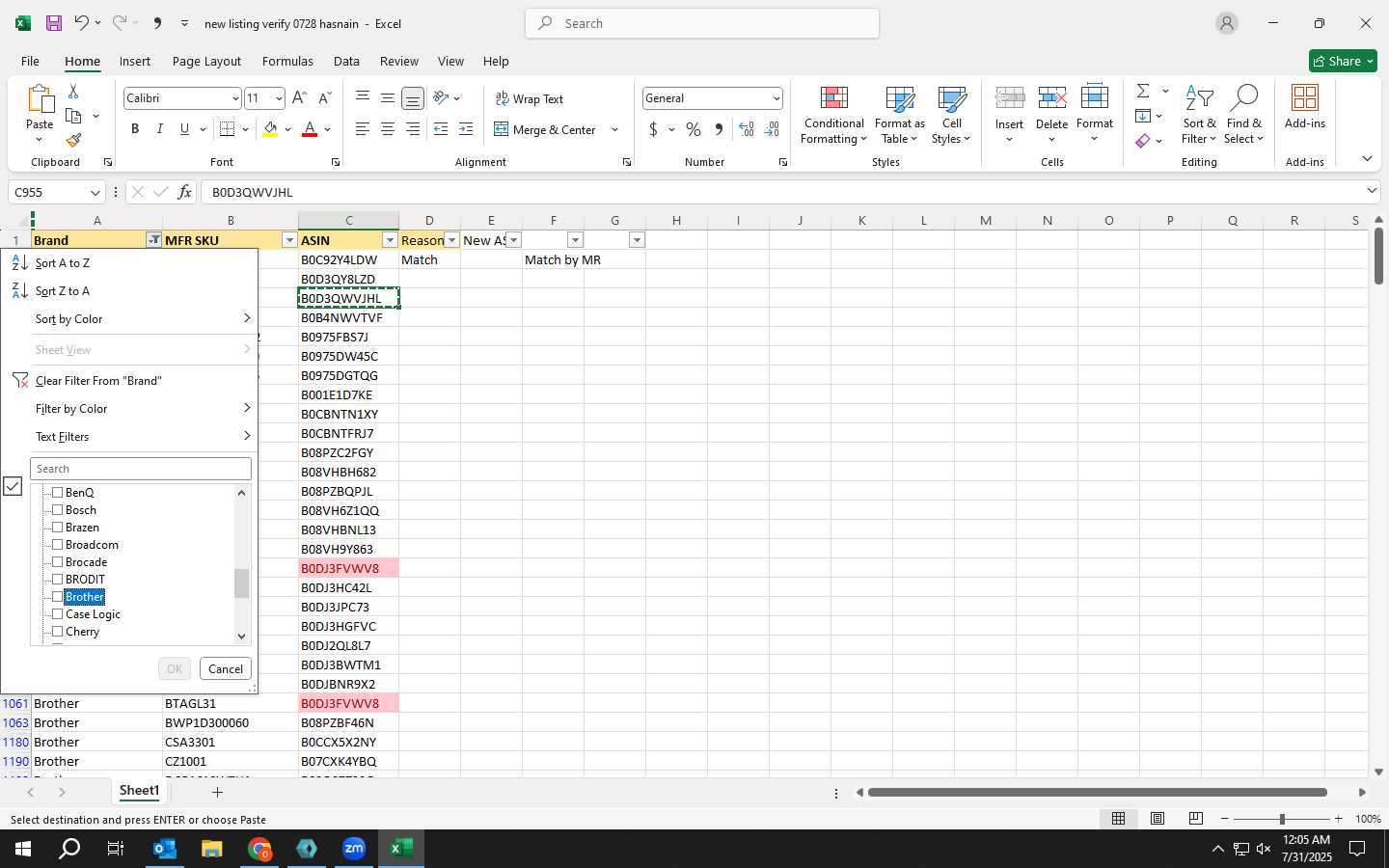1389x868 pixels.
Task: Add a new sheet
Action: [x=218, y=792]
